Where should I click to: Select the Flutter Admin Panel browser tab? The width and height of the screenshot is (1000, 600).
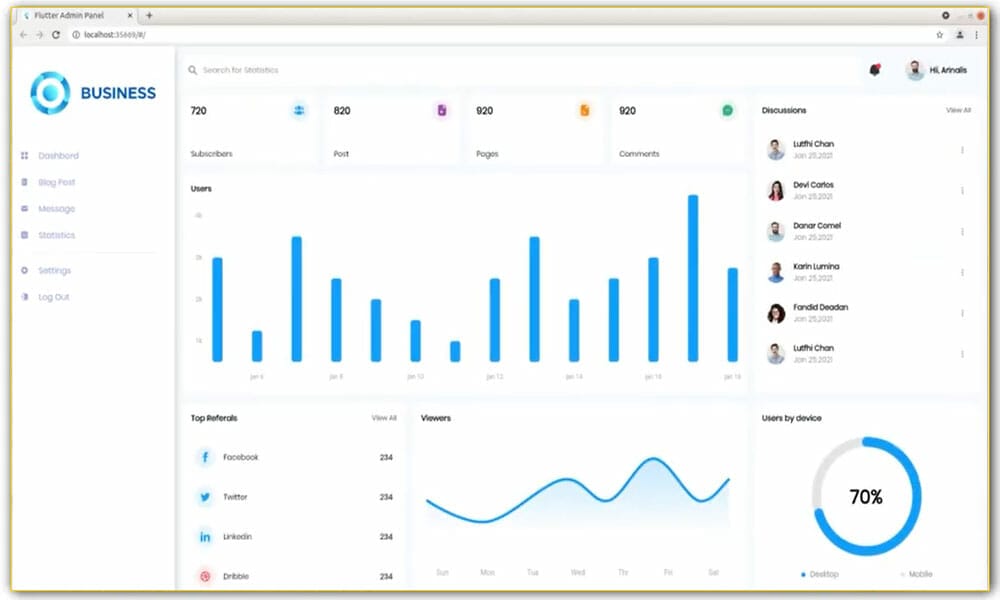[70, 15]
